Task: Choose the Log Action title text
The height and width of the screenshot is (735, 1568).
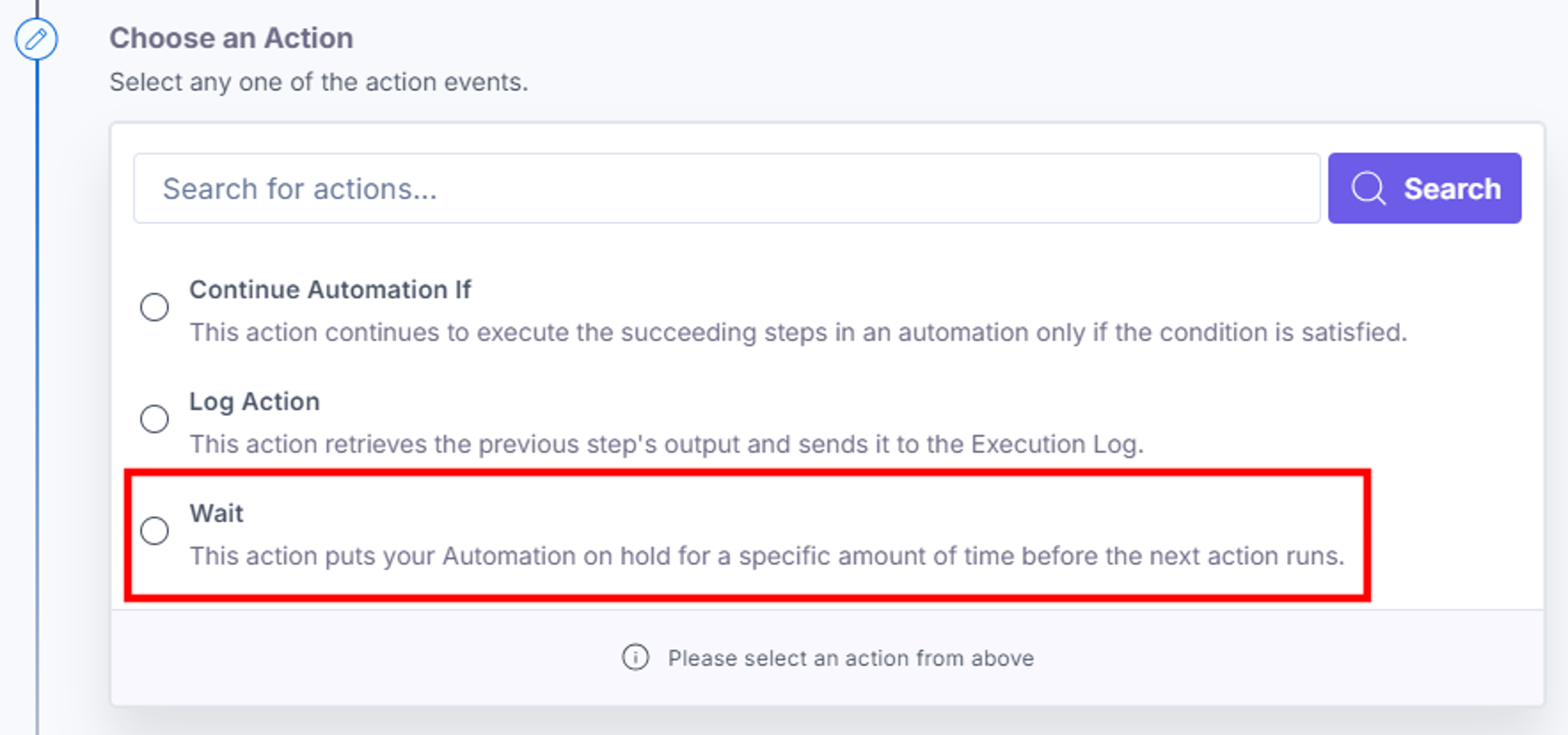Action: (254, 402)
